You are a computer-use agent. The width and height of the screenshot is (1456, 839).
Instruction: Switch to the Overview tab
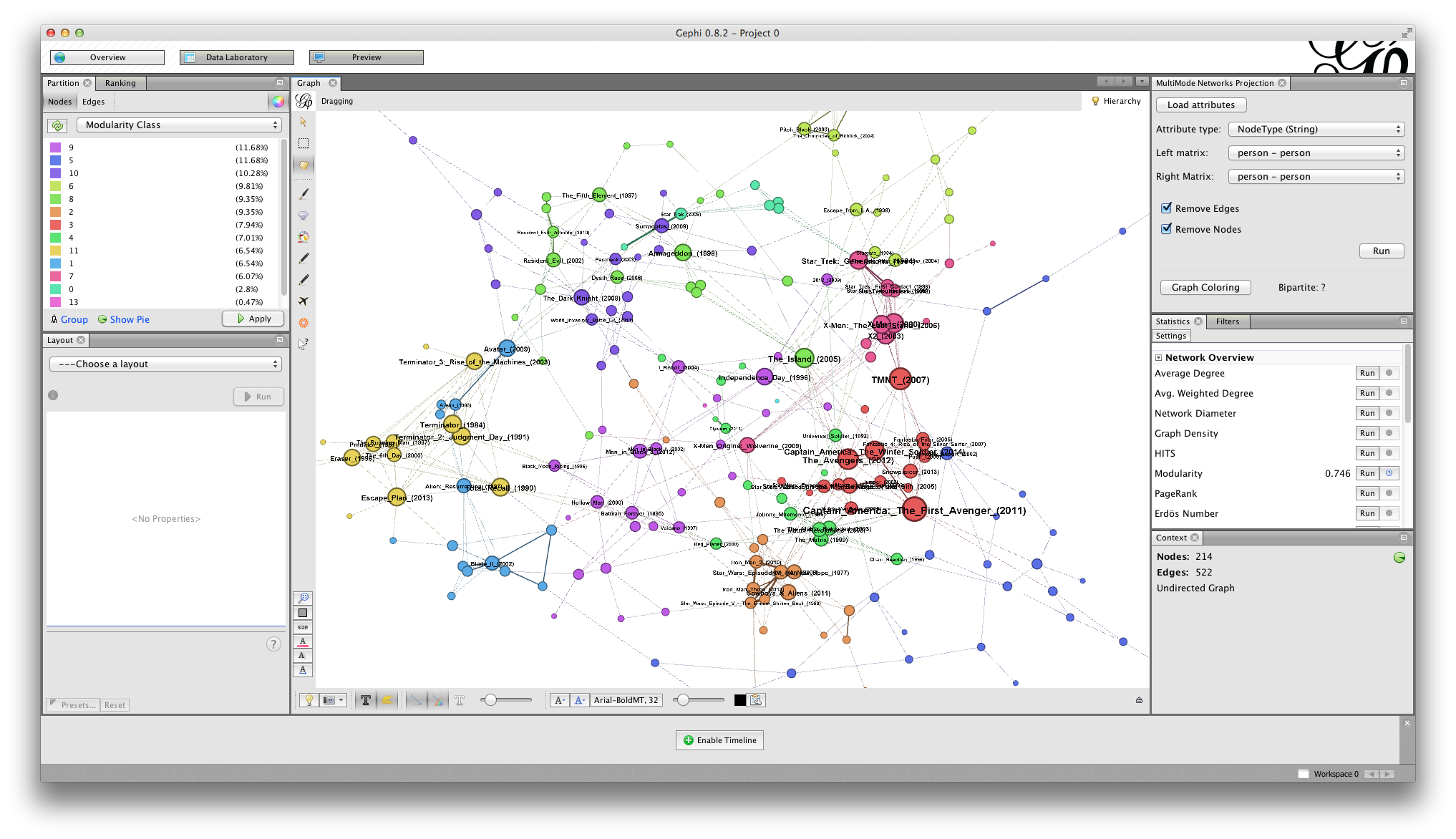coord(107,57)
